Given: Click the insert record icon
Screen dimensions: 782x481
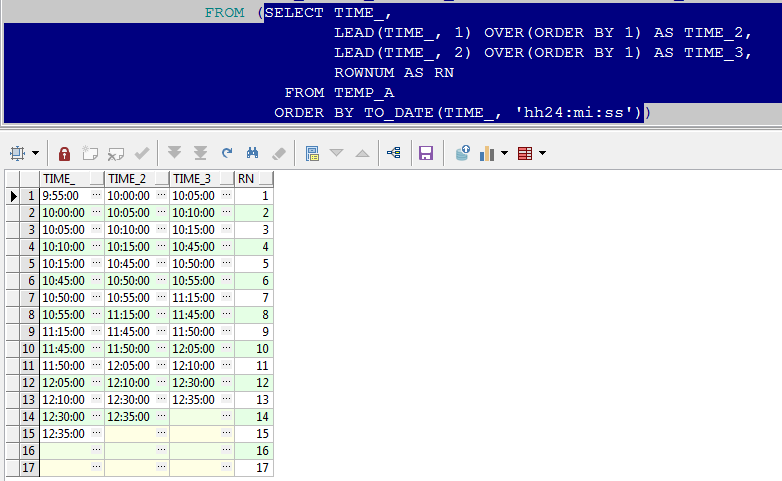Looking at the screenshot, I should 90,154.
